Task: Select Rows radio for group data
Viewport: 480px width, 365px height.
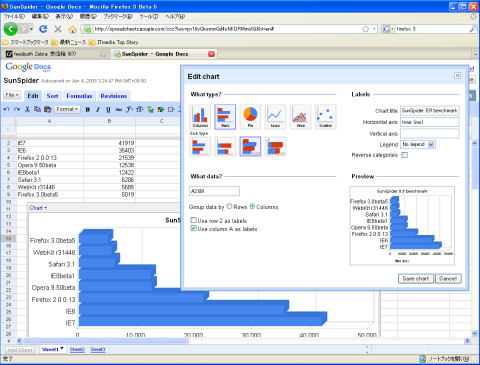Action: coord(229,207)
